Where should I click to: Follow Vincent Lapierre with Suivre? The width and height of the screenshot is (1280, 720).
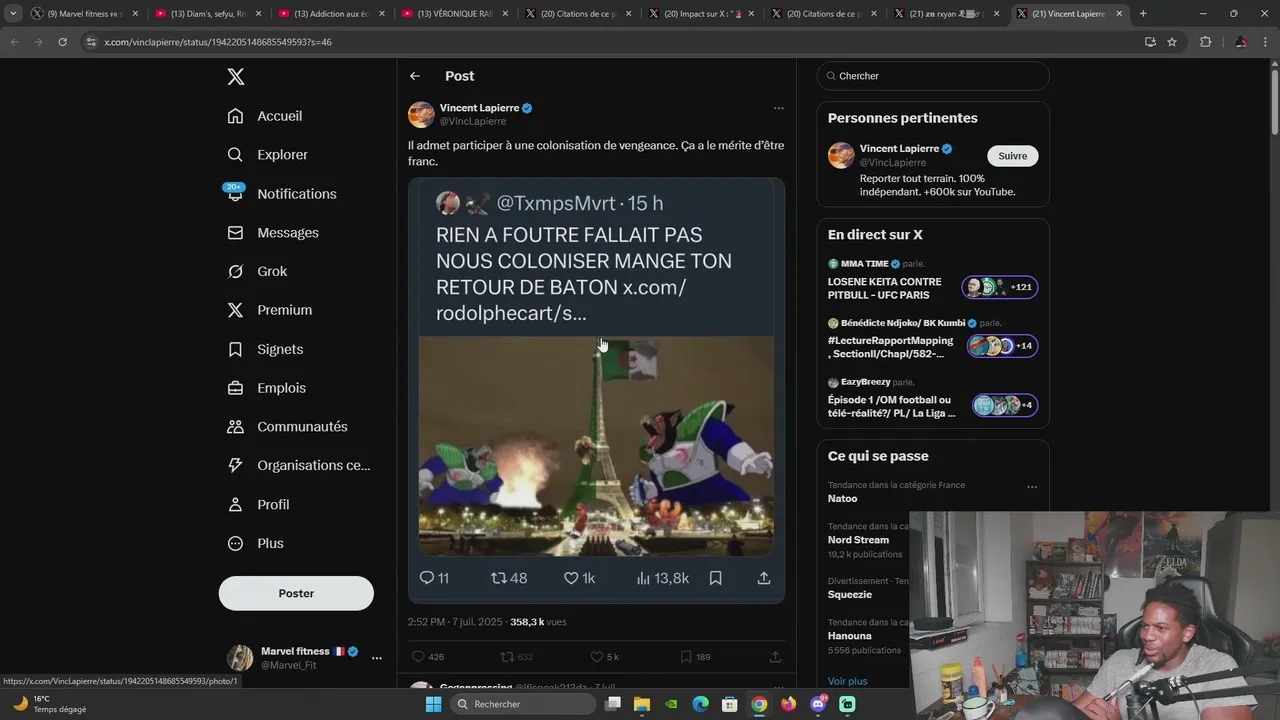pyautogui.click(x=1013, y=156)
